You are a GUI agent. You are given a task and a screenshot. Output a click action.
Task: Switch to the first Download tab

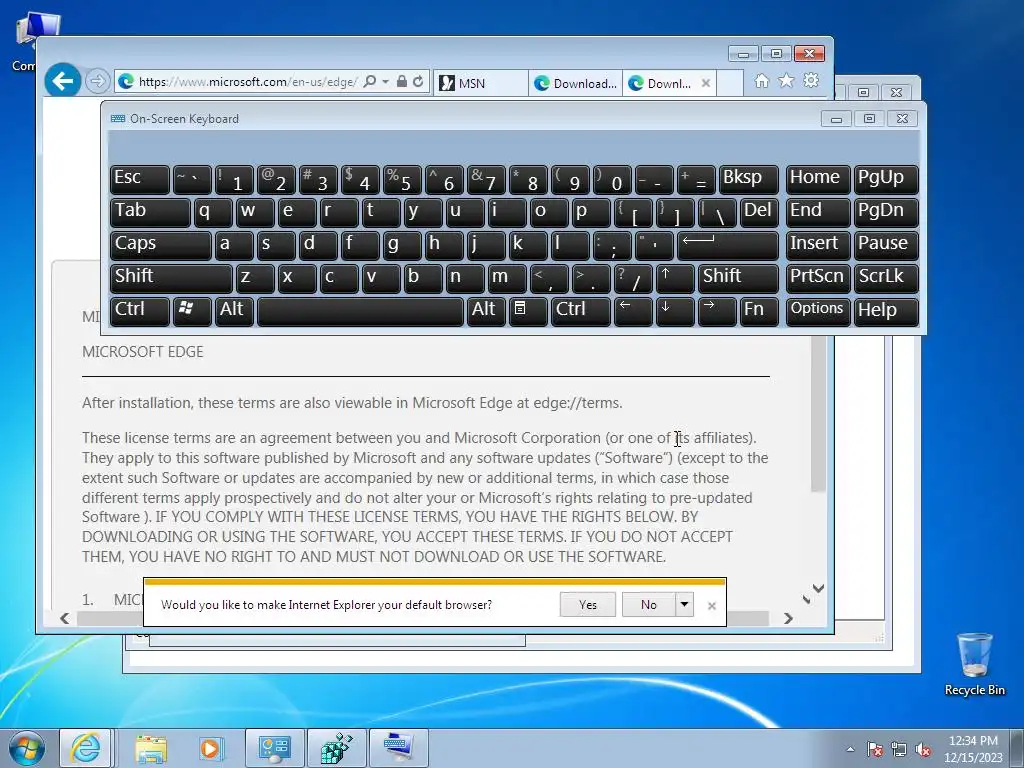point(575,83)
